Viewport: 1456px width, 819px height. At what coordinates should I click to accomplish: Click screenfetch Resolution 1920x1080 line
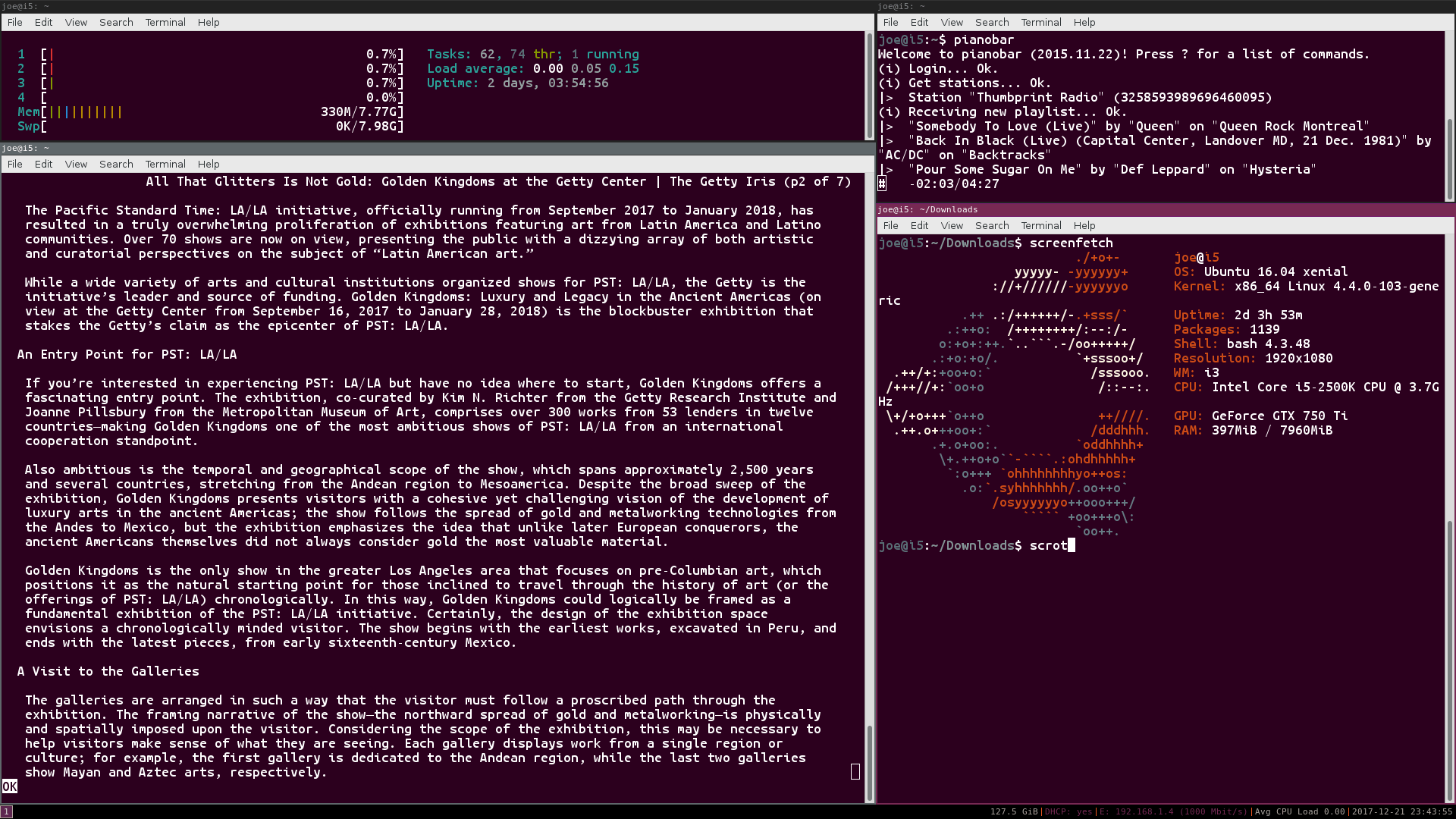click(x=1254, y=358)
